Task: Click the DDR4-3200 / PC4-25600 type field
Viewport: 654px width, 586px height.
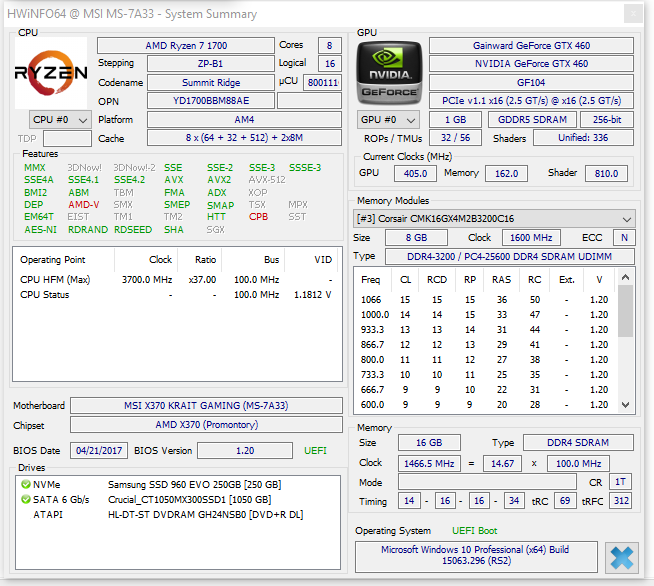Action: [x=510, y=257]
